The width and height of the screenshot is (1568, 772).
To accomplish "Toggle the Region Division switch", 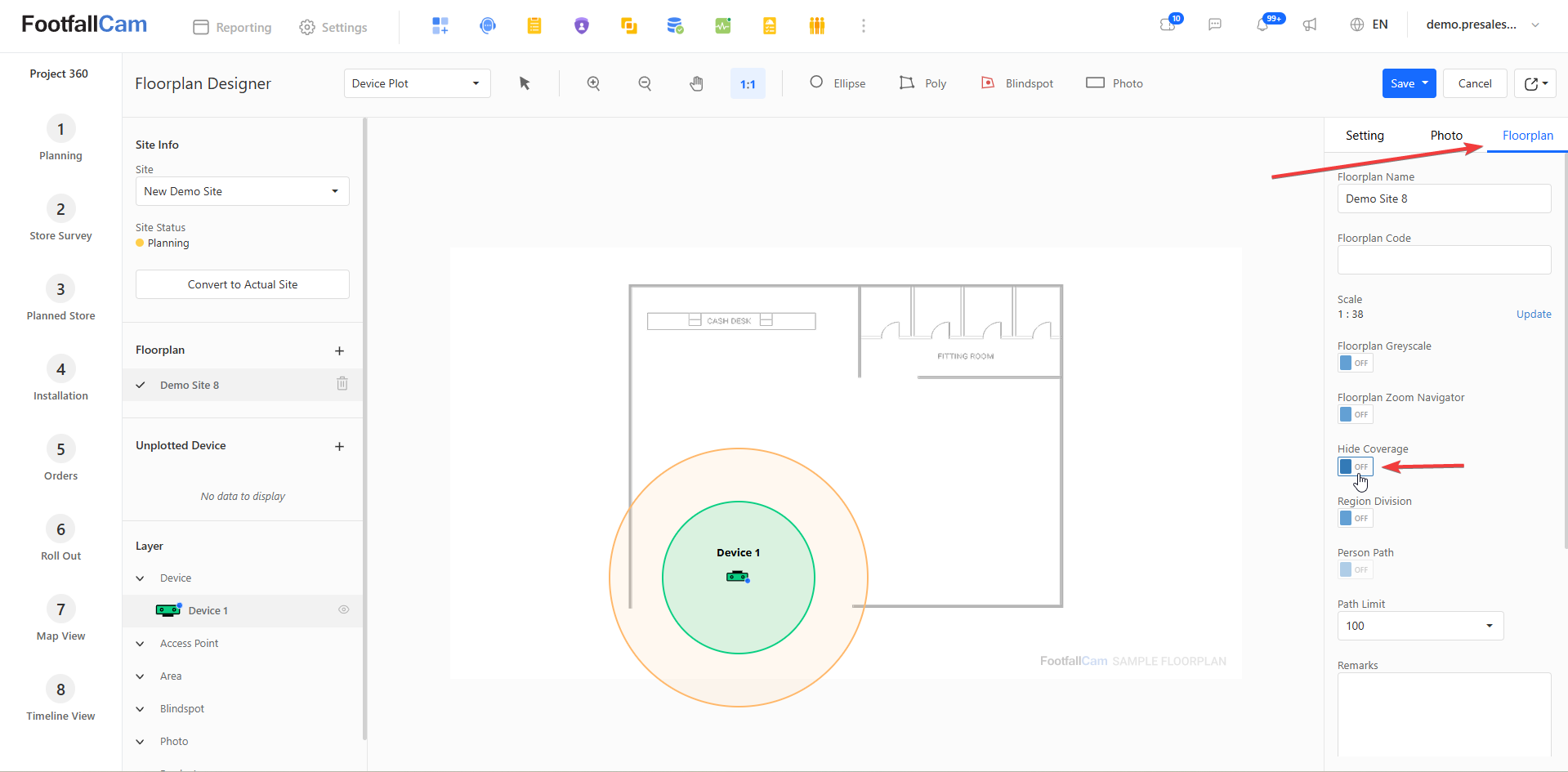I will (1356, 518).
